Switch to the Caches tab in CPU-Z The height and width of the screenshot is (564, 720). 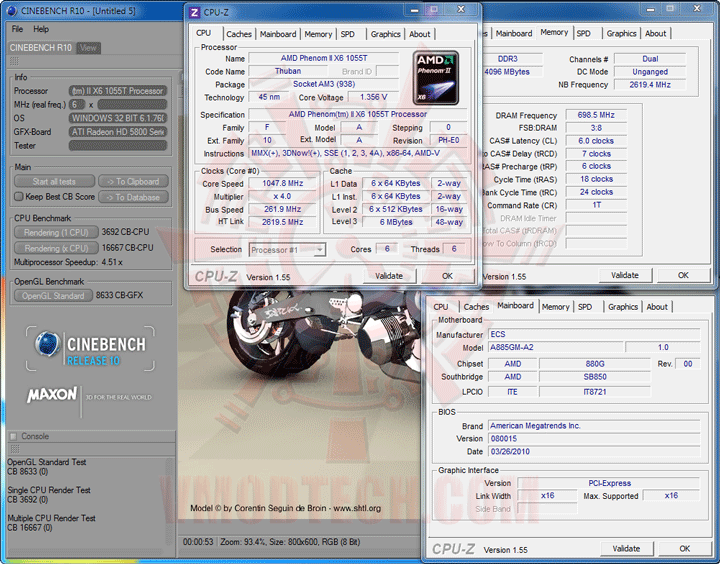(x=239, y=34)
